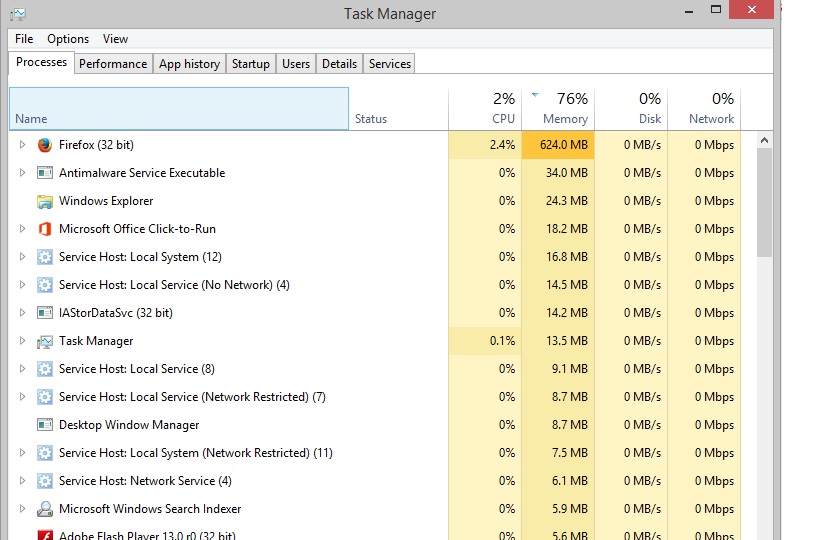The image size is (819, 540).
Task: Select the Windows Explorer folder icon
Action: (x=45, y=201)
